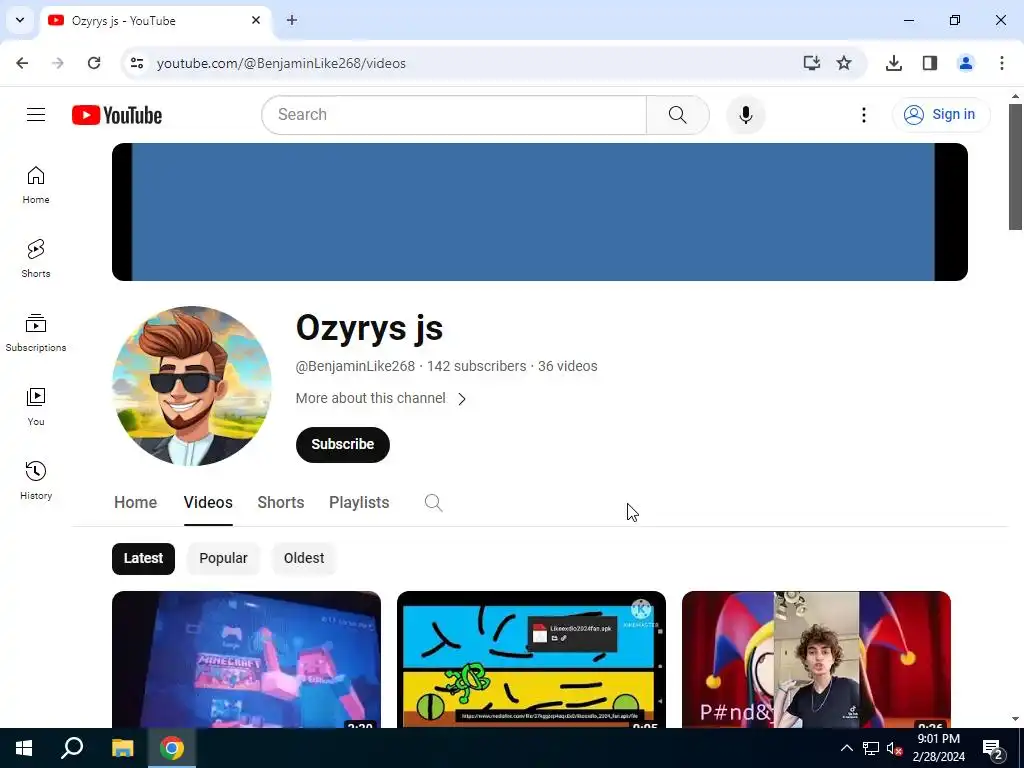Viewport: 1024px width, 768px height.
Task: Show hidden system tray icons
Action: [x=846, y=748]
